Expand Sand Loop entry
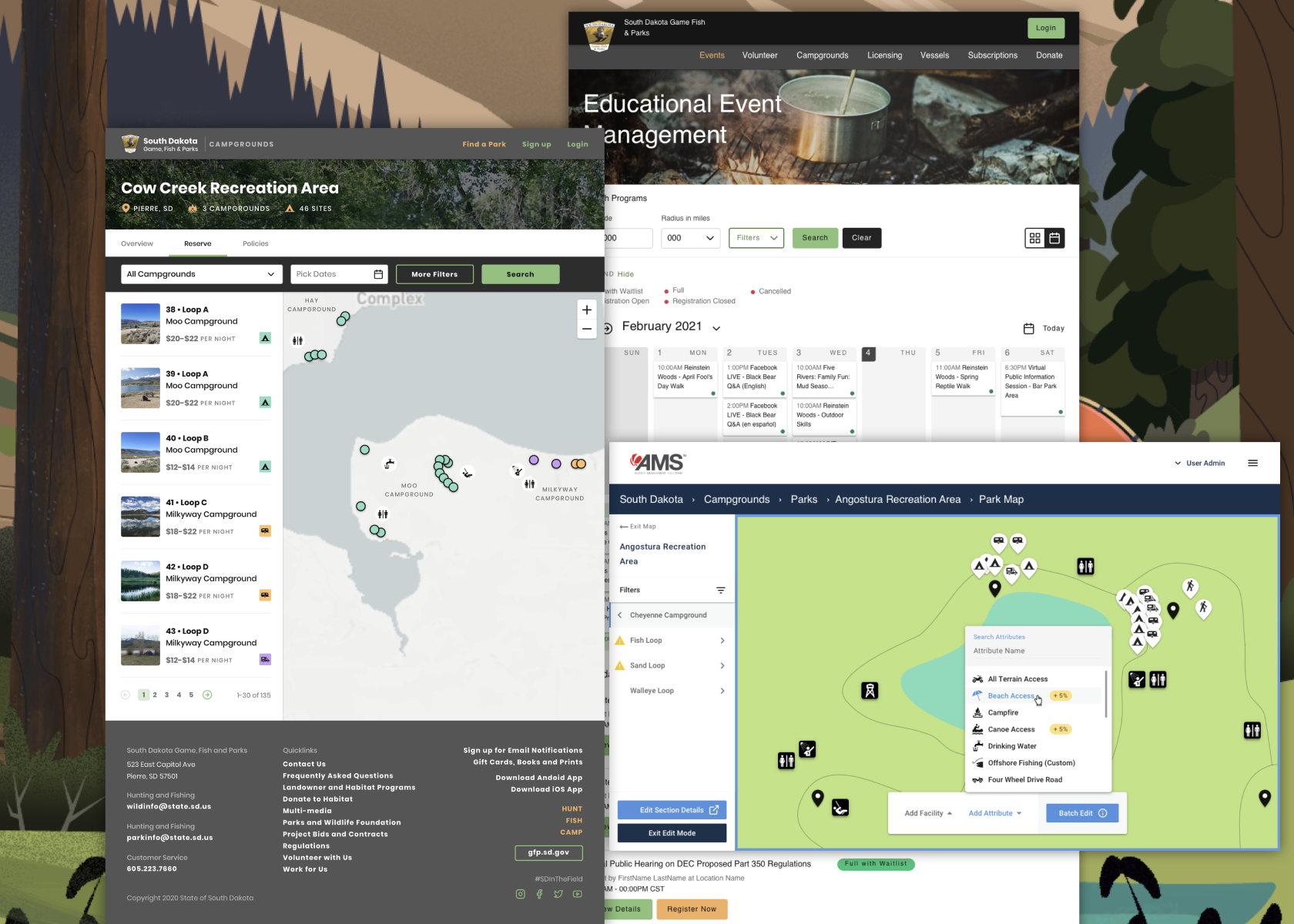The width and height of the screenshot is (1294, 924). coord(722,666)
